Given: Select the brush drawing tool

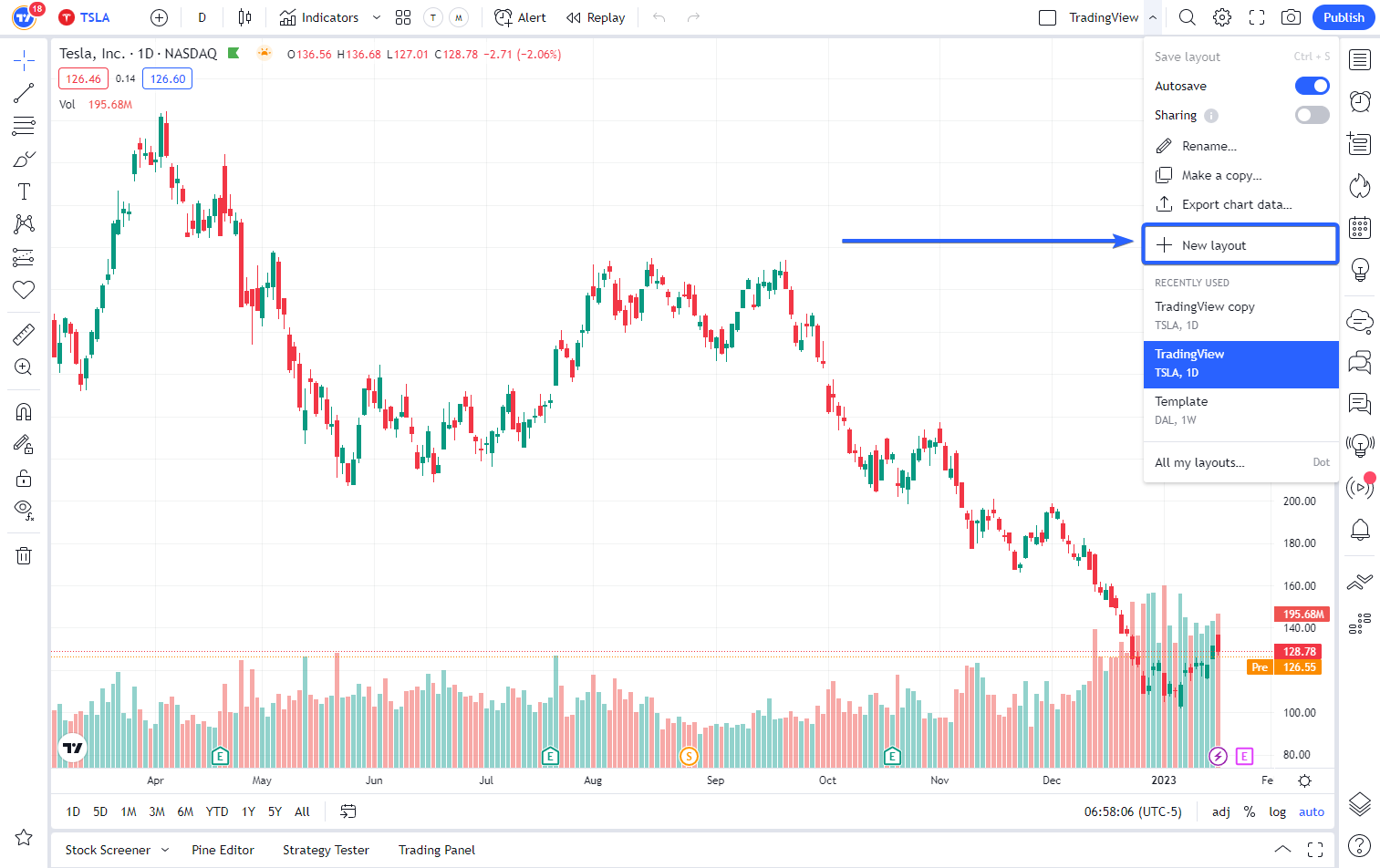Looking at the screenshot, I should [x=24, y=159].
